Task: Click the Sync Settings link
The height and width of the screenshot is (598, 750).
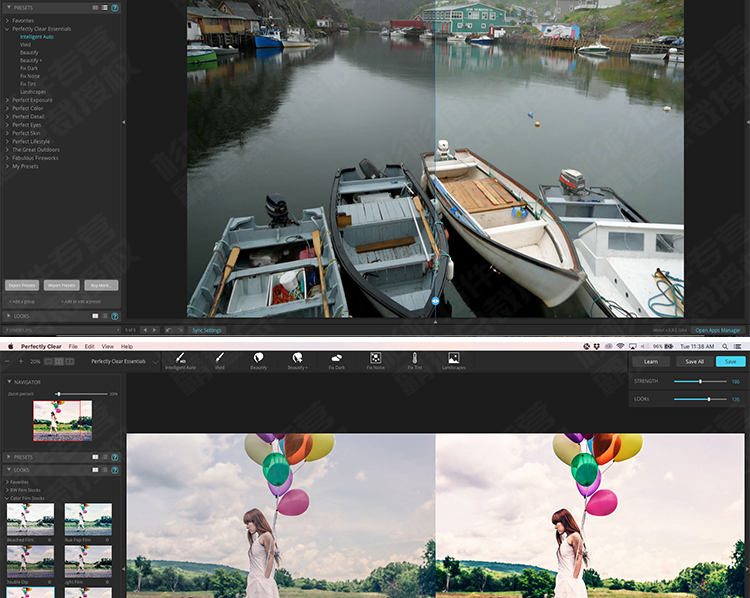Action: pos(207,330)
